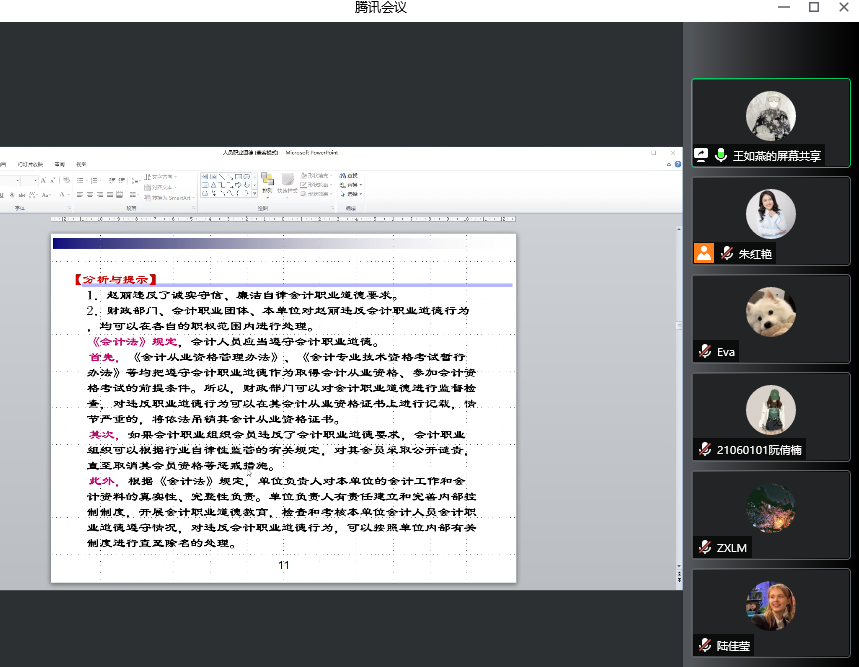
Task: Click Eva's muted microphone icon
Action: coord(706,352)
